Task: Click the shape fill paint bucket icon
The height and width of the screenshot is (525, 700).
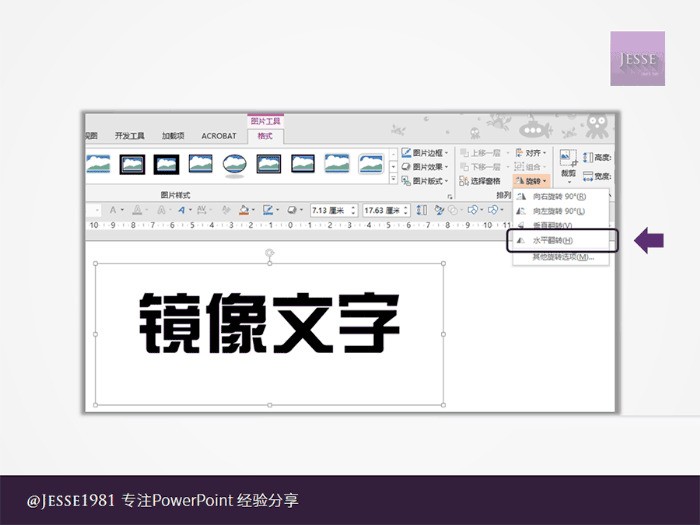Action: pos(244,210)
